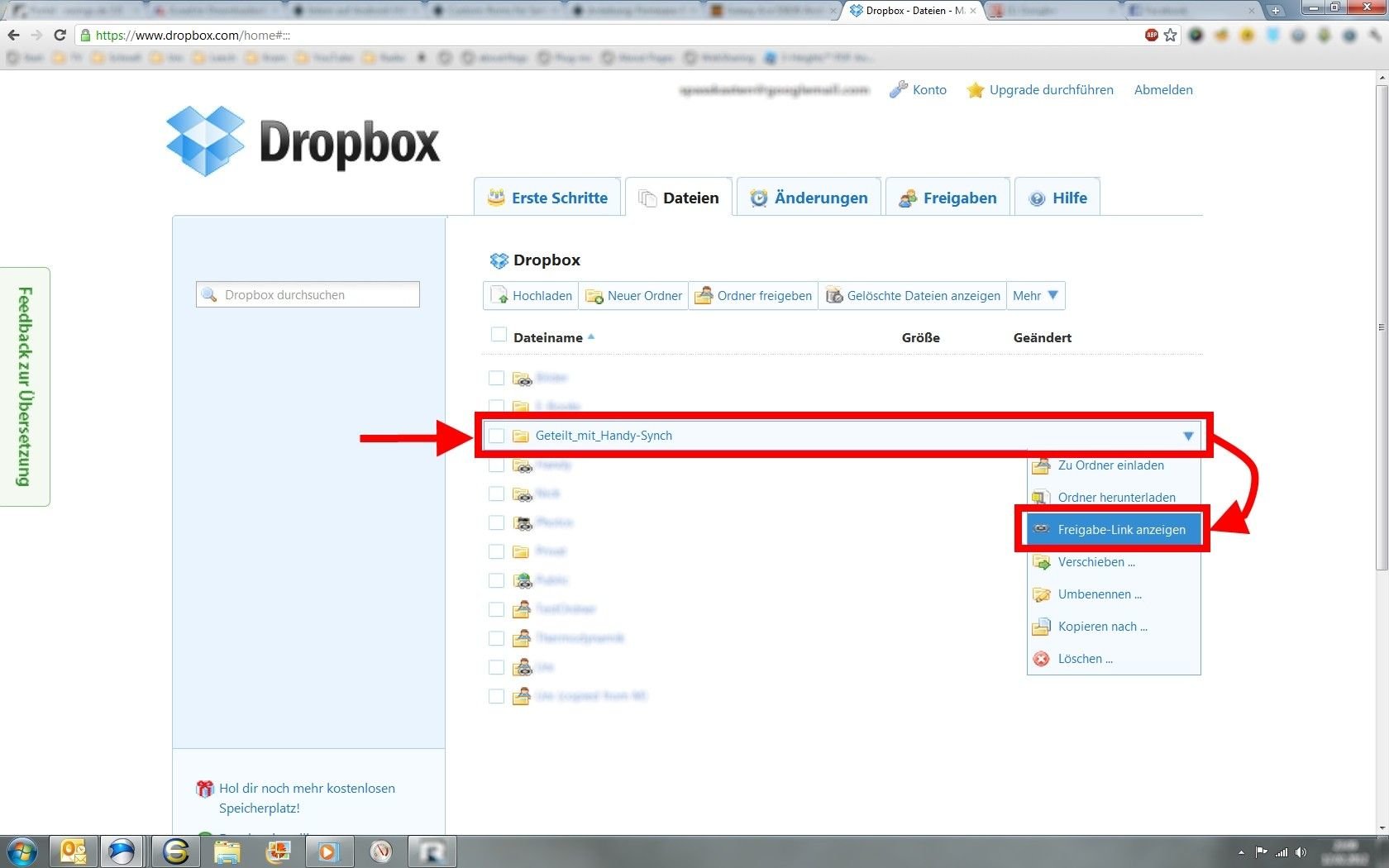Open the Hilfe tab

(x=1057, y=198)
